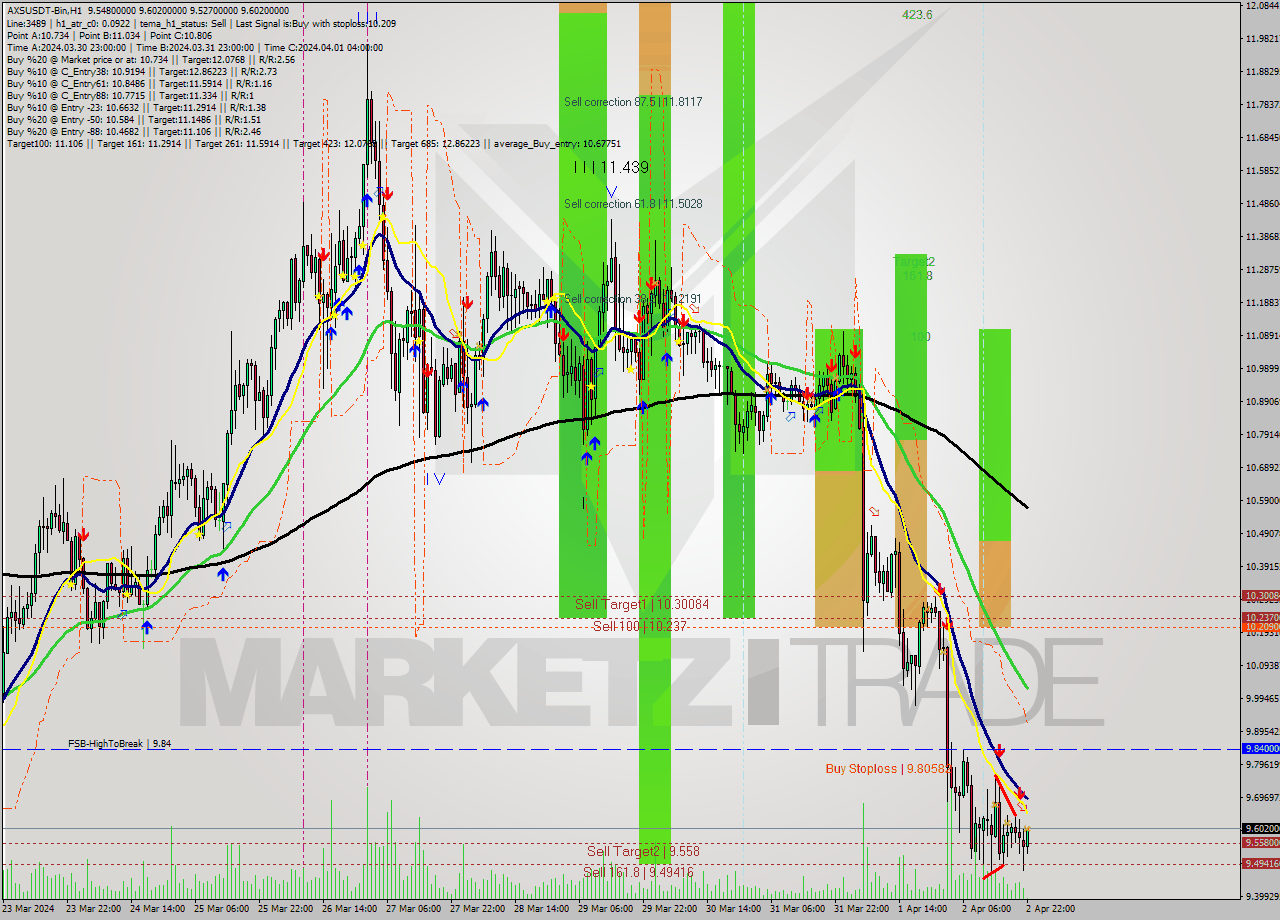Click the 'Sell correction 87.5 | 11.8117' label

[x=633, y=102]
